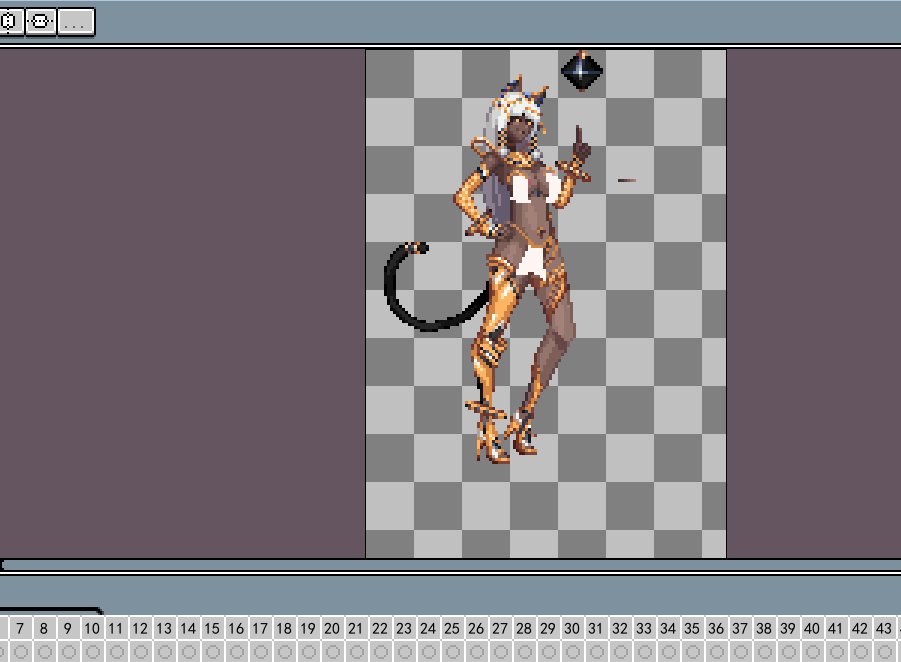Toggle the horizontal symmetry mode button
This screenshot has height=662, width=901.
tap(10, 22)
